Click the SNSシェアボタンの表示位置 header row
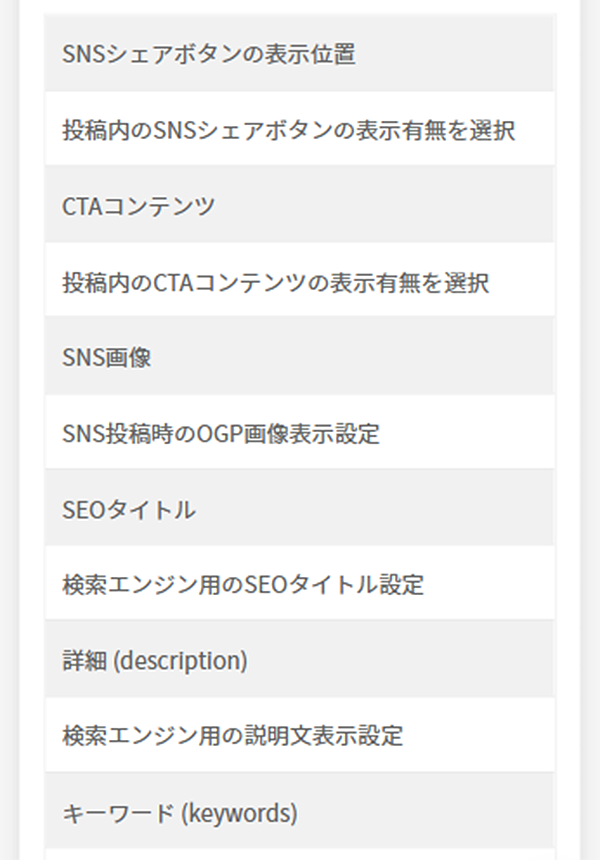 300,54
